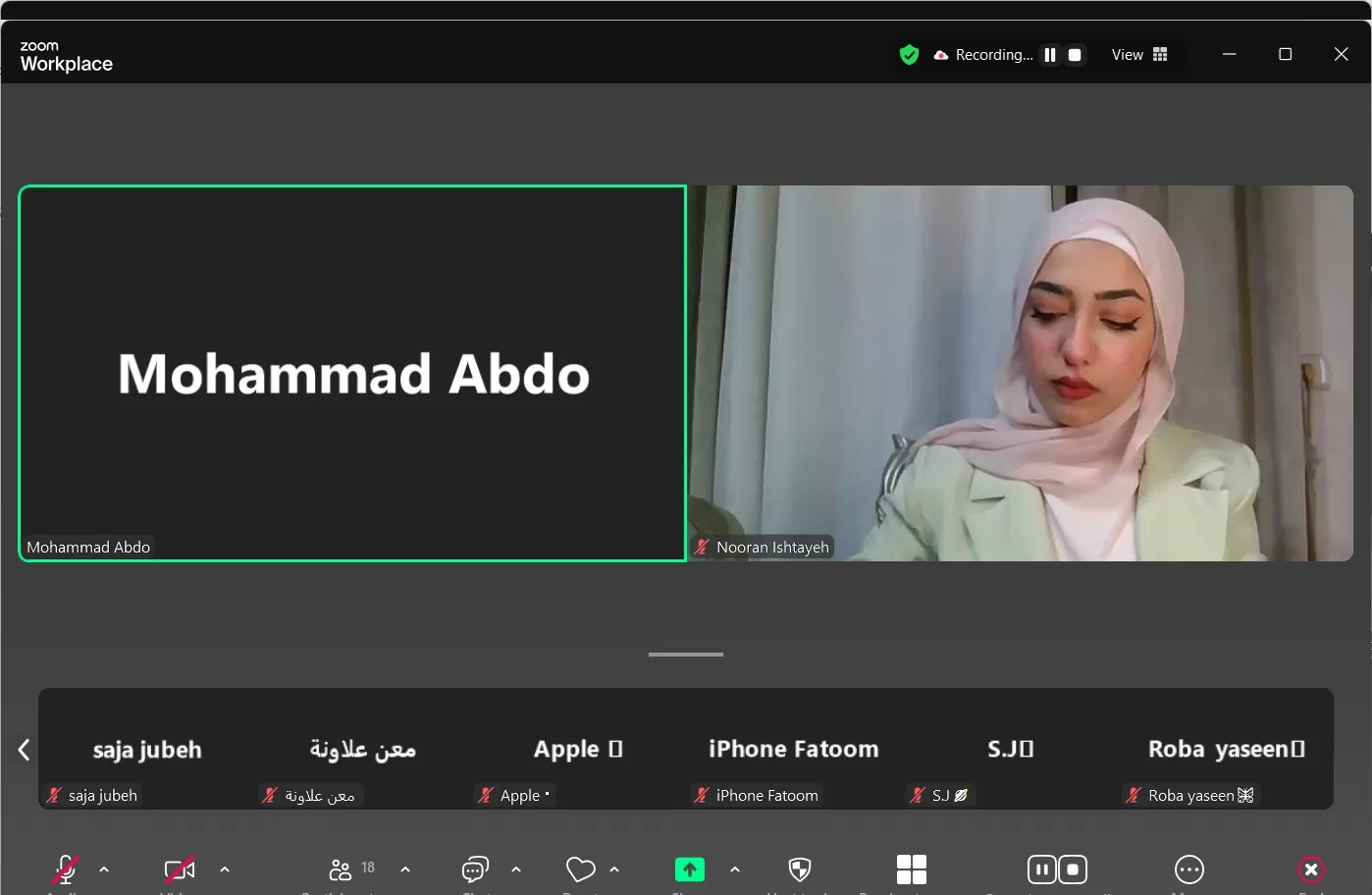Open audio options arrow beside microphone
This screenshot has width=1372, height=895.
pyautogui.click(x=104, y=869)
